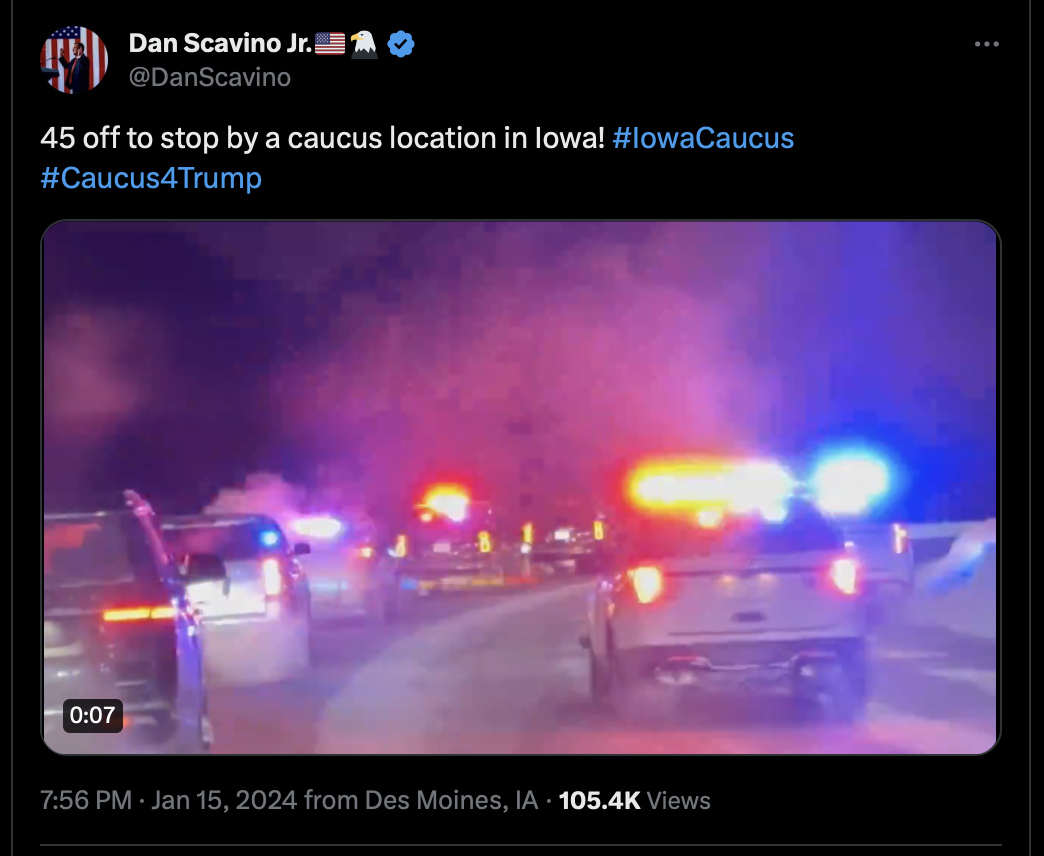Click the Jan 15, 2024 date text

tap(224, 800)
